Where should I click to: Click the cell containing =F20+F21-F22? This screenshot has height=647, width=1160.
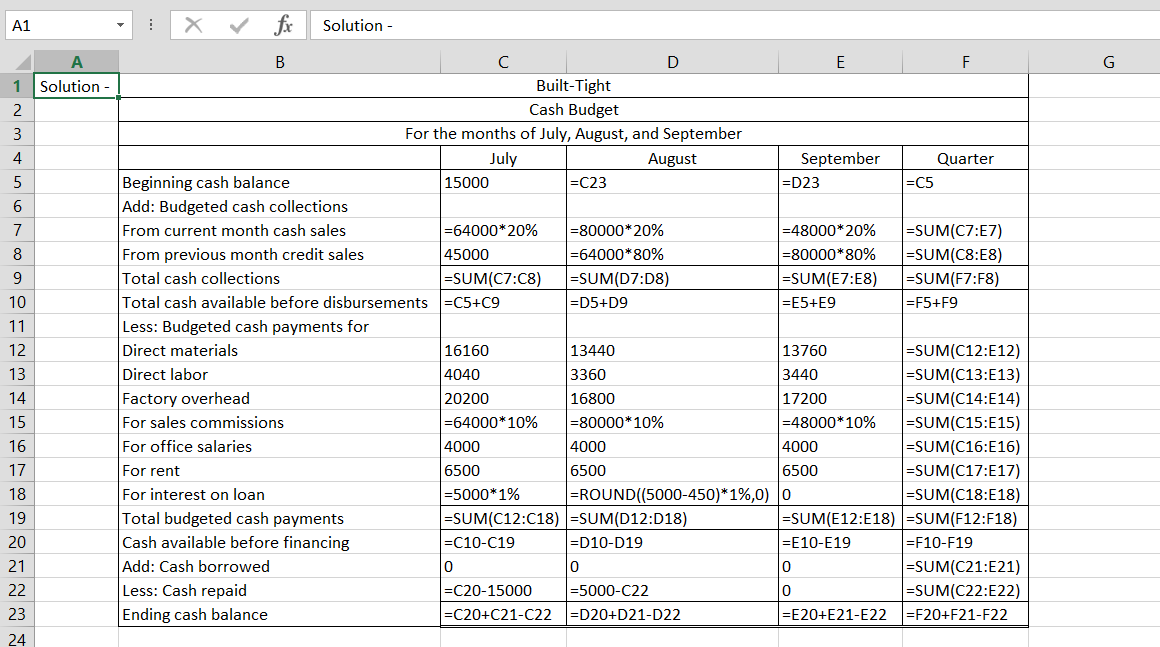pyautogui.click(x=965, y=614)
